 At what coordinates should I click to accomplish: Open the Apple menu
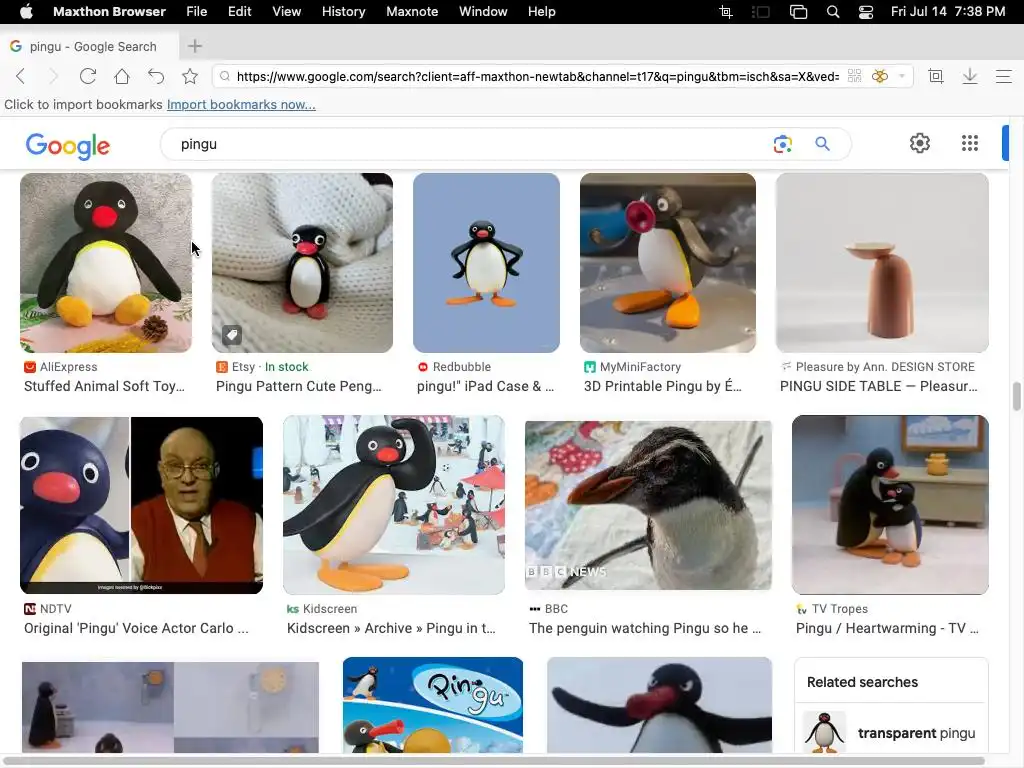click(x=26, y=12)
